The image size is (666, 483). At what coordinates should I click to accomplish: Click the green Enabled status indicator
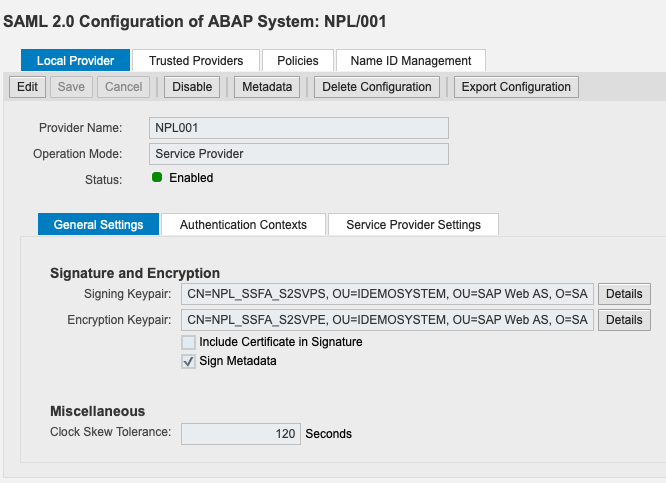157,177
